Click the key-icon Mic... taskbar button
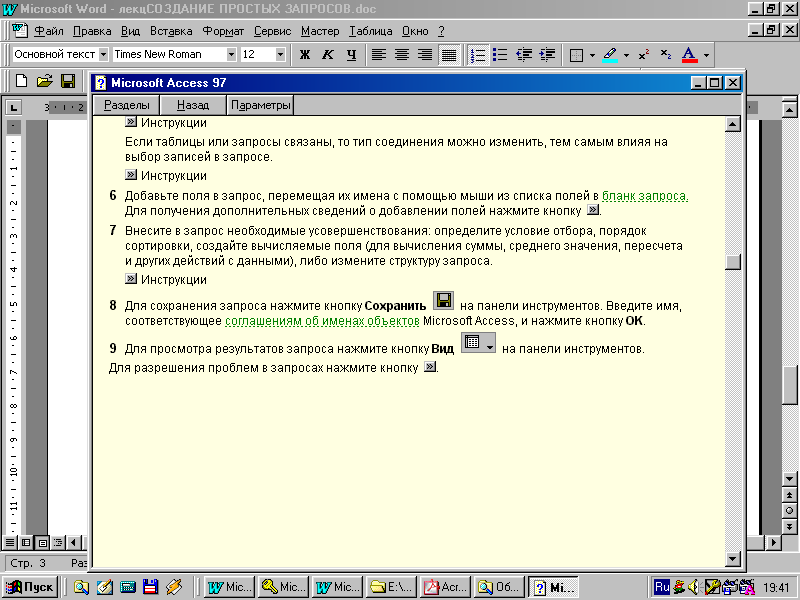Image resolution: width=800 pixels, height=600 pixels. click(x=284, y=587)
